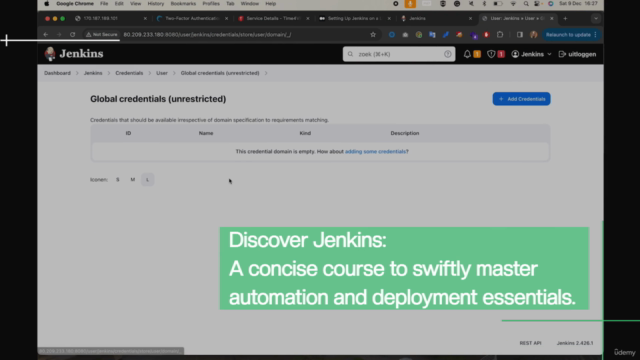Close the Service Details tab

[x=308, y=18]
